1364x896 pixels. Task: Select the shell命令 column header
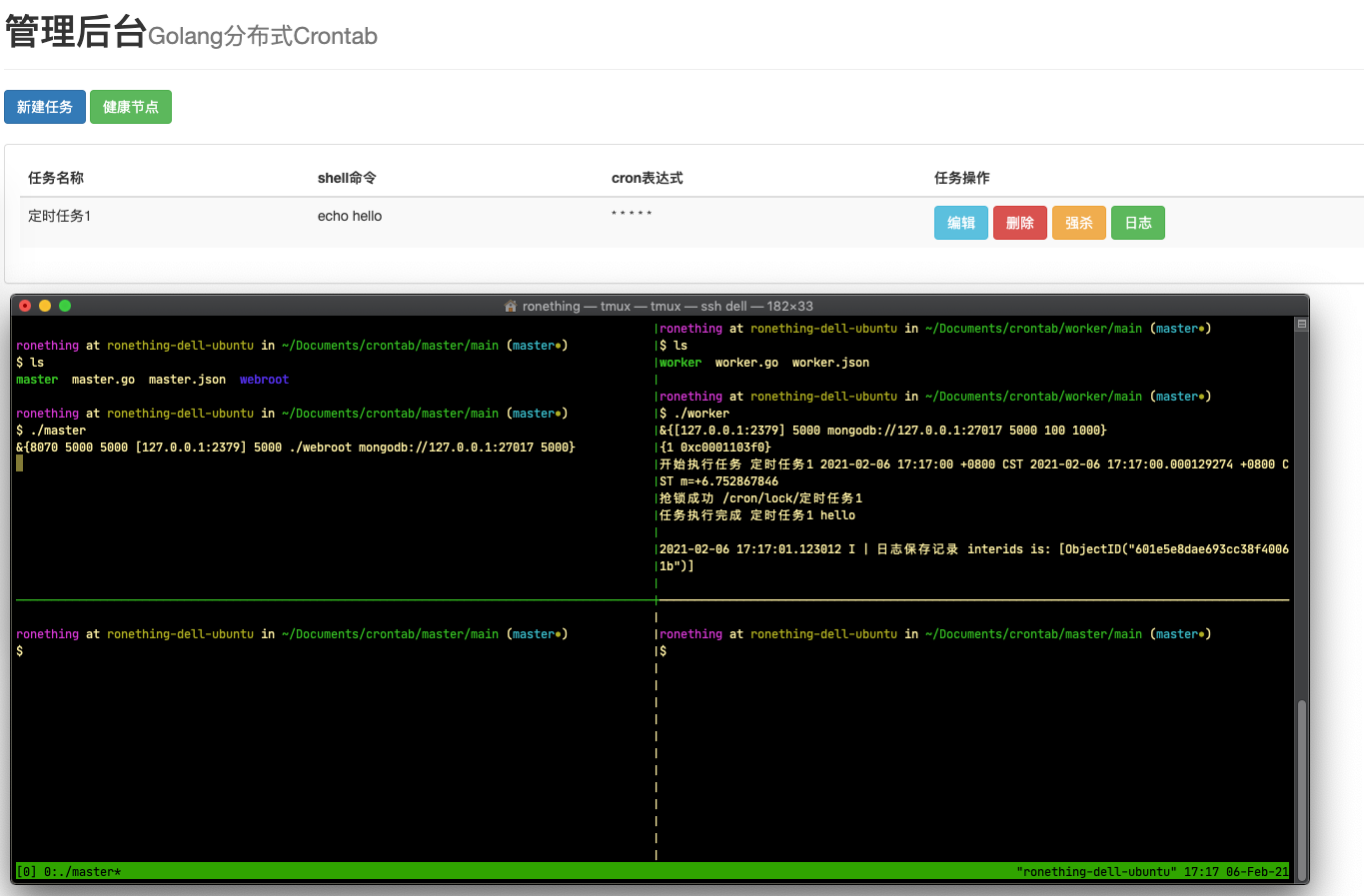click(347, 178)
